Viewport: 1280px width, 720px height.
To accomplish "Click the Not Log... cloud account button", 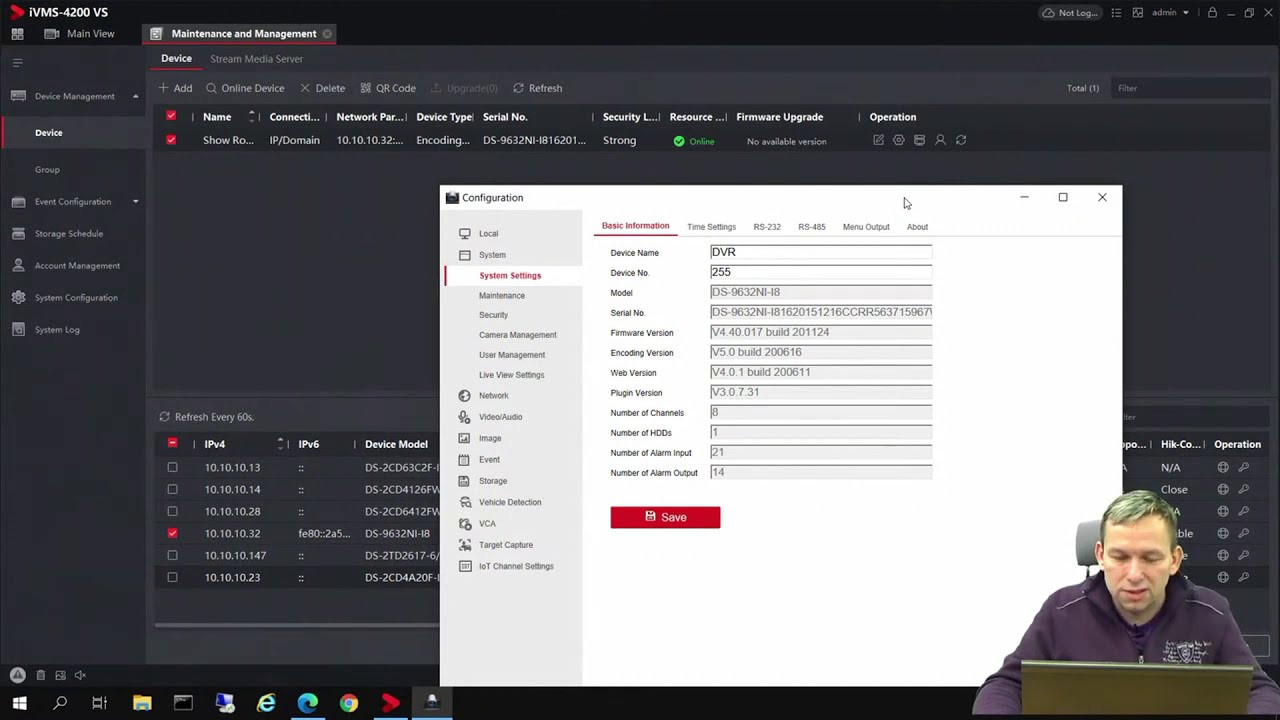I will (1069, 13).
